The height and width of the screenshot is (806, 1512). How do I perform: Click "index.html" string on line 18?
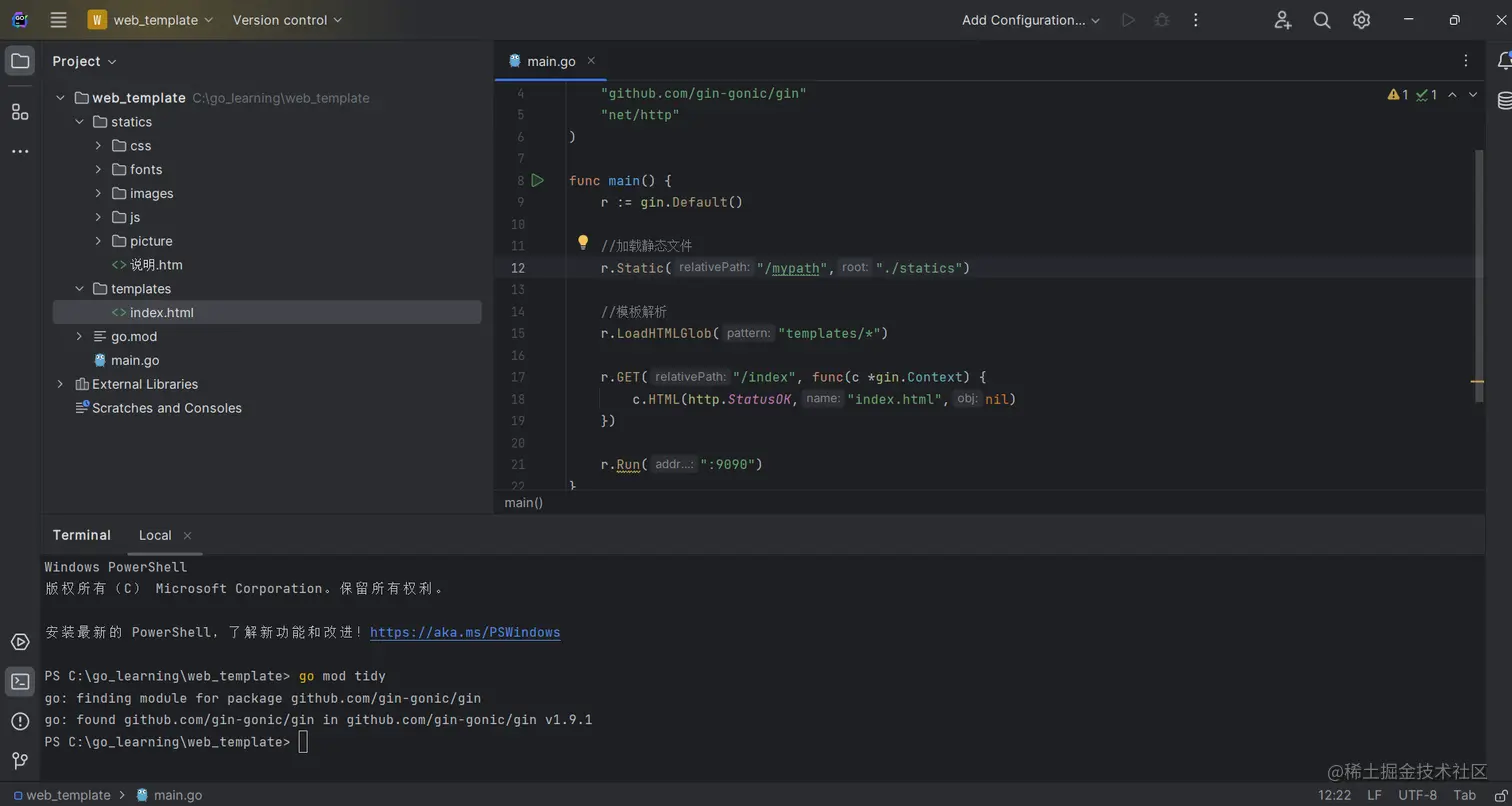pyautogui.click(x=895, y=399)
